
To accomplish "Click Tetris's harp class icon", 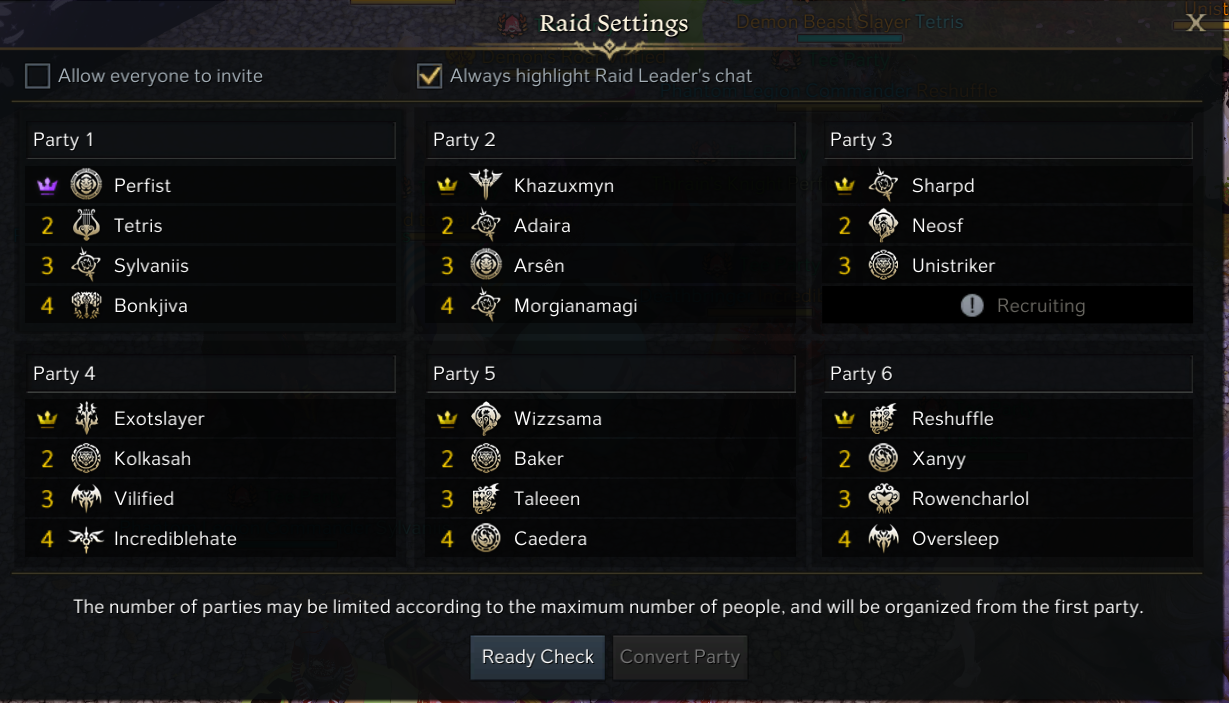I will pyautogui.click(x=86, y=225).
